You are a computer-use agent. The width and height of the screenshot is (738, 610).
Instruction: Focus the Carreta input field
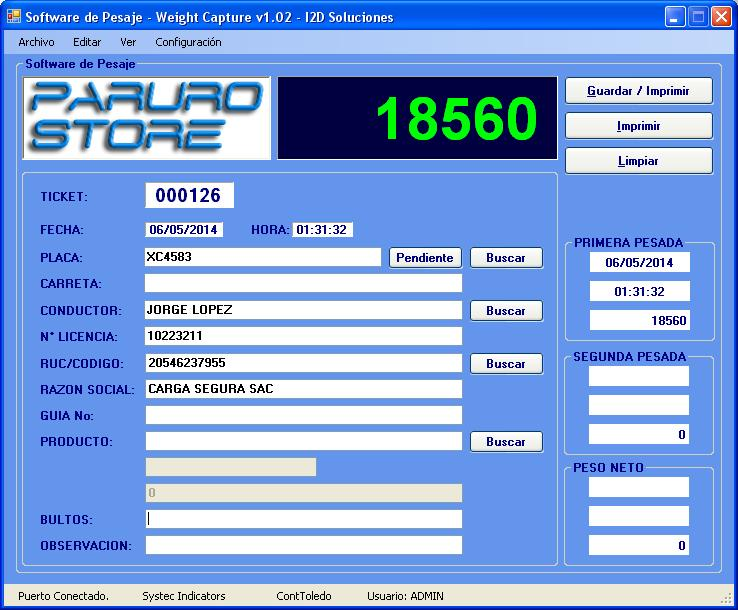[303, 284]
